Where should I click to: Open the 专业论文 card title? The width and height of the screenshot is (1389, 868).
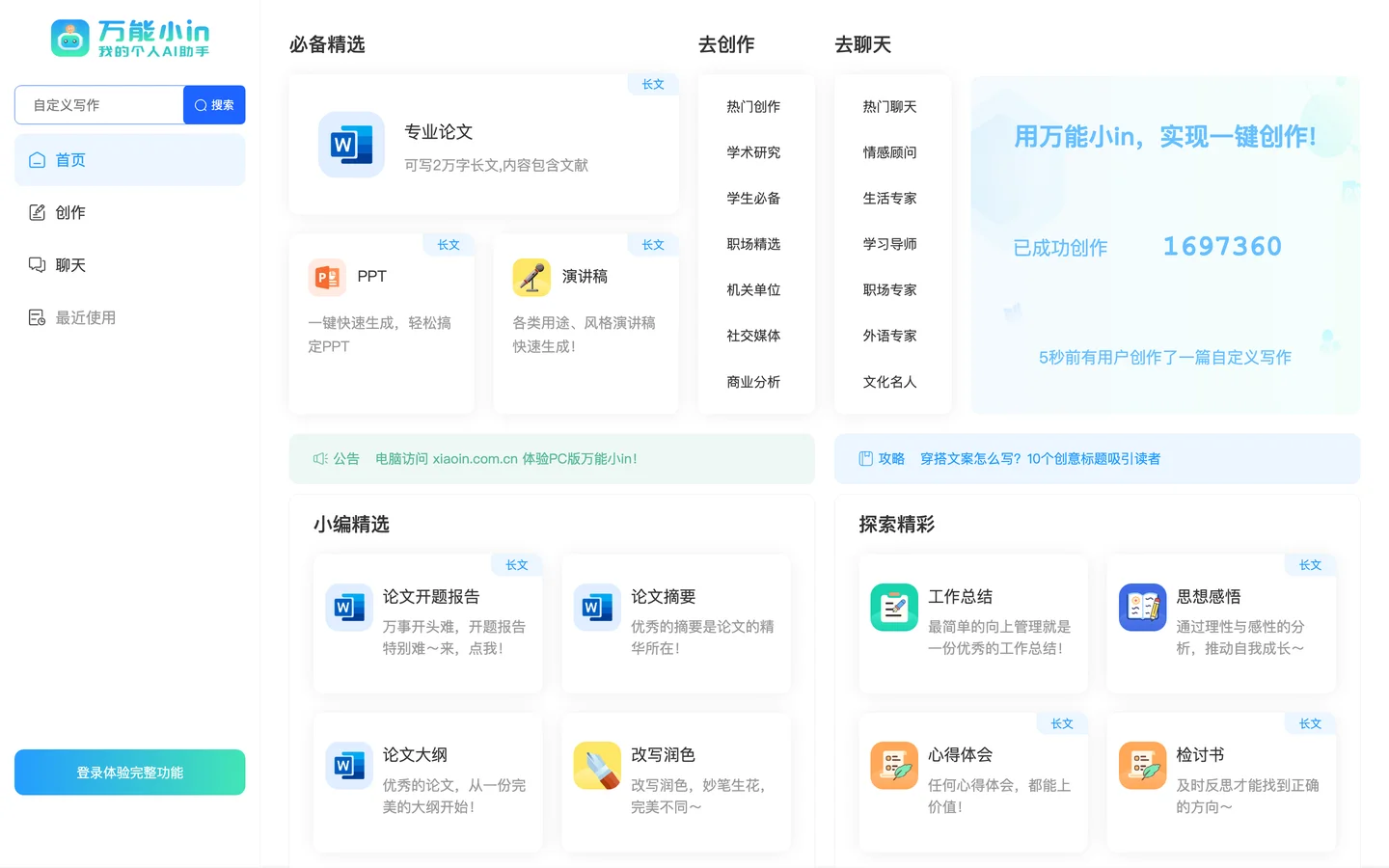pyautogui.click(x=438, y=132)
